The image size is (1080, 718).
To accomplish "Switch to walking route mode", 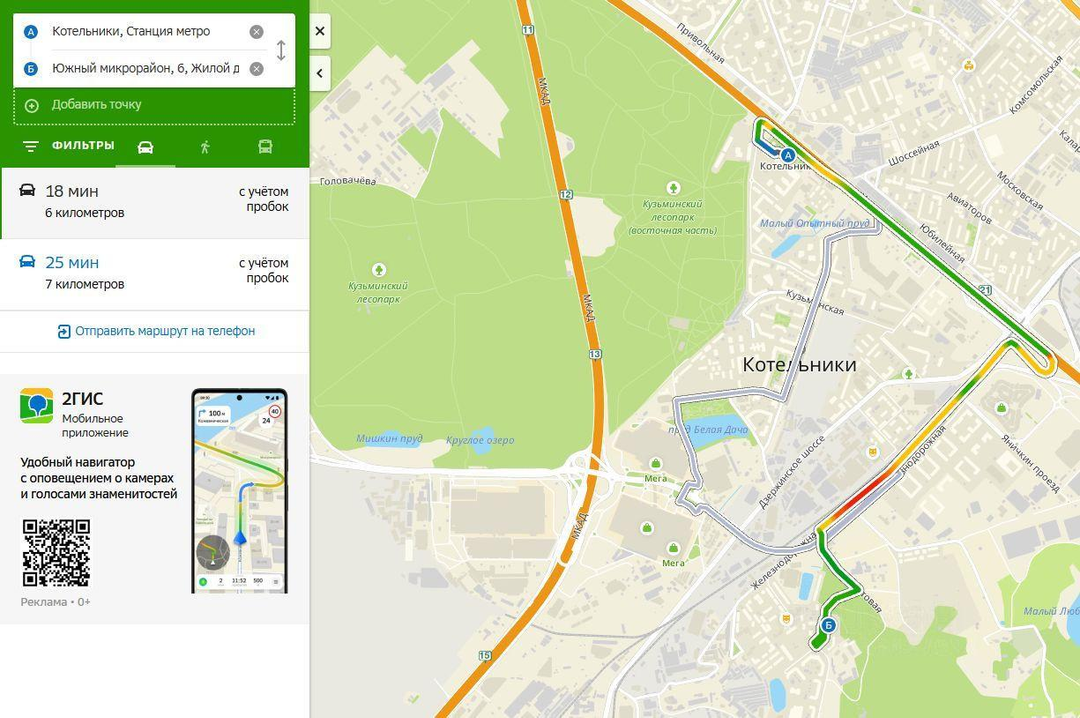I will [205, 147].
